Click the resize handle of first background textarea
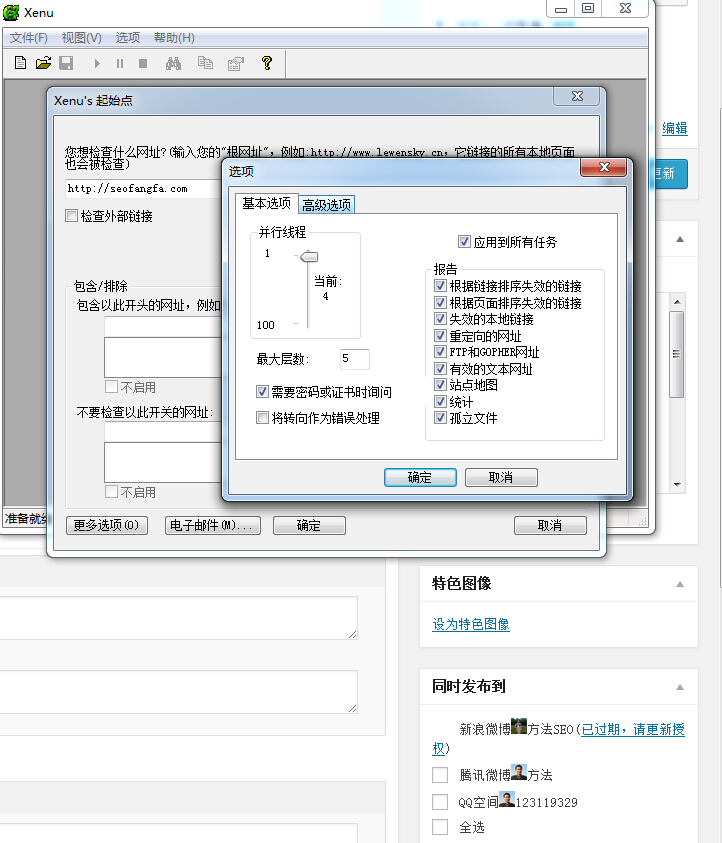Viewport: 722px width, 843px height. [353, 635]
